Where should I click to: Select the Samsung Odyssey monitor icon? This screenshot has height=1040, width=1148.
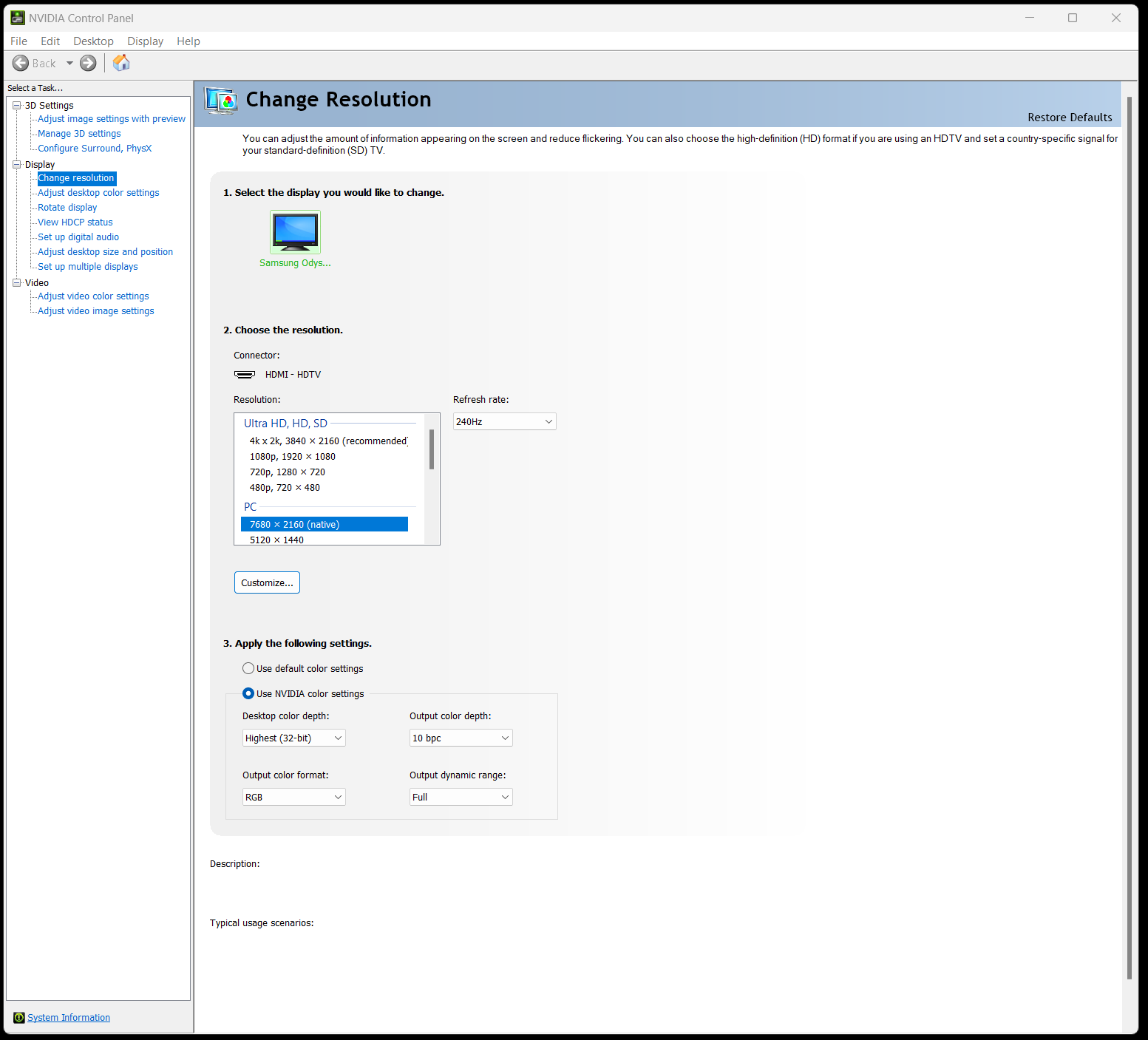(x=295, y=232)
